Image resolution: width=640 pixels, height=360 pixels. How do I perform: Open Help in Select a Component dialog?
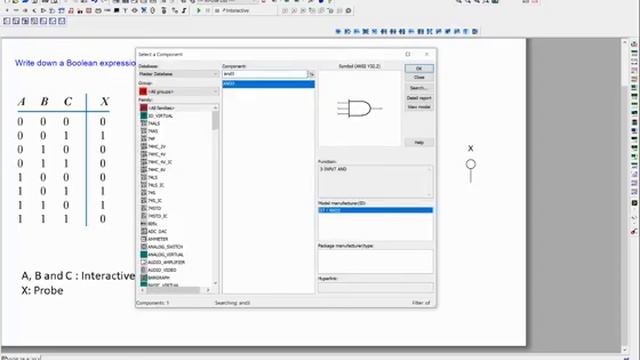pyautogui.click(x=419, y=142)
